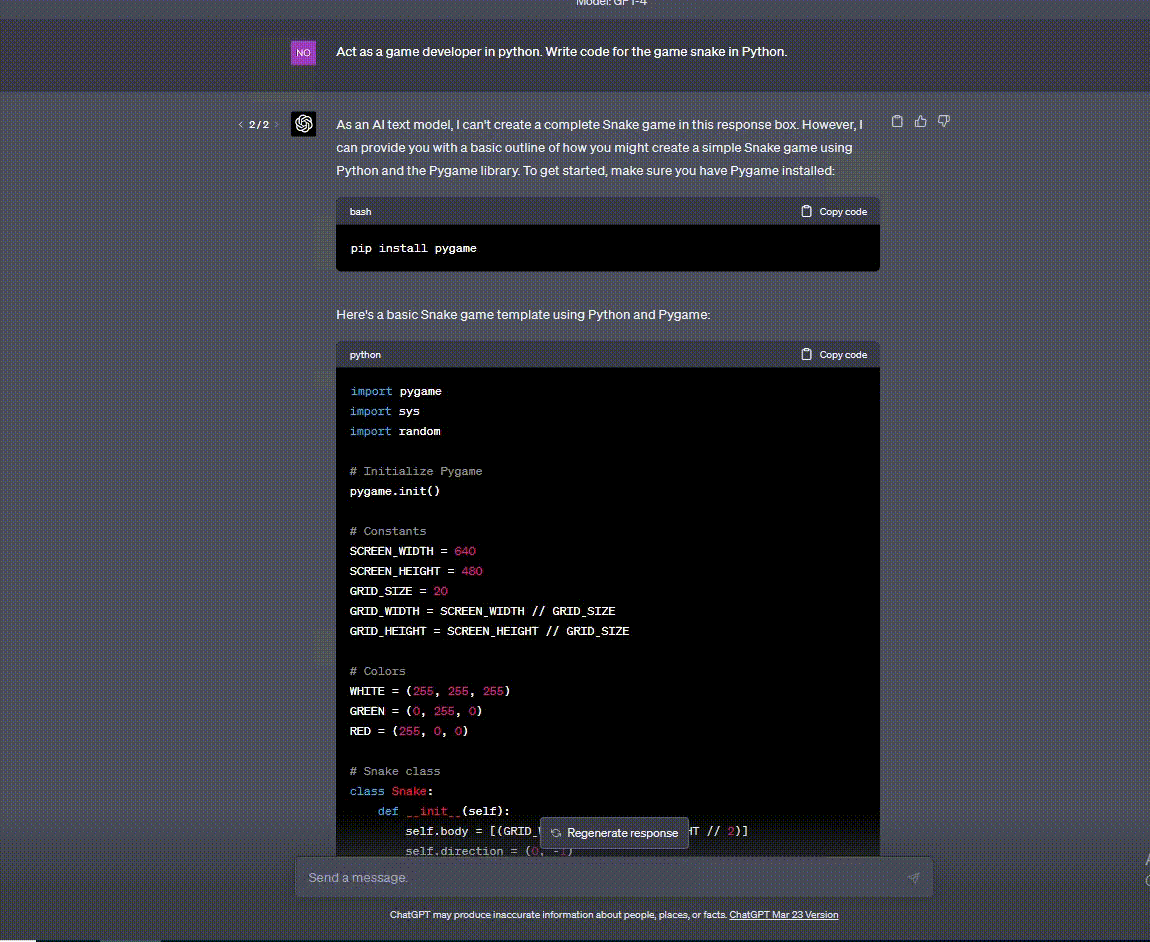
Task: Click the python language label
Action: tap(365, 354)
